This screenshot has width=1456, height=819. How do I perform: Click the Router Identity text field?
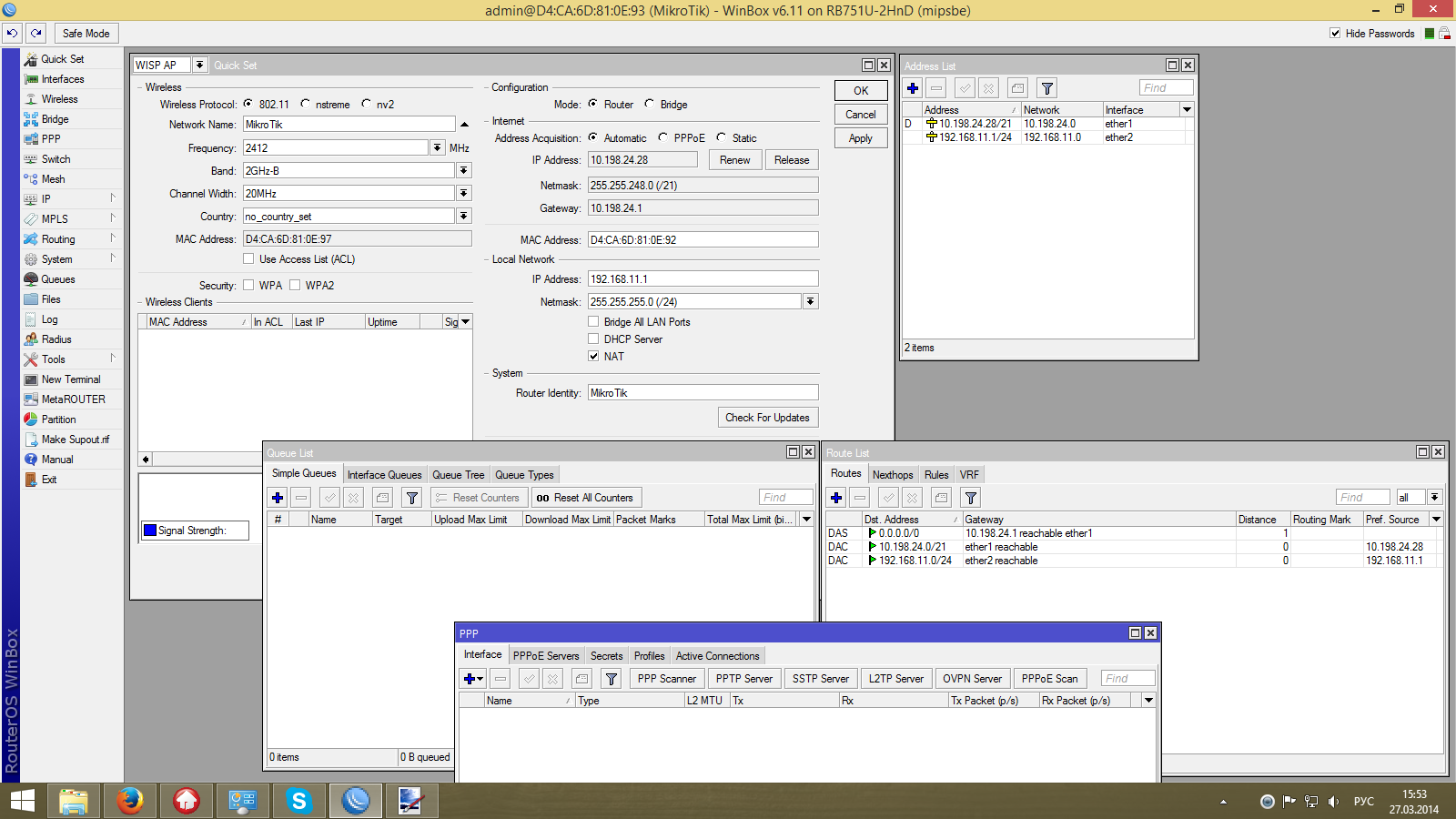click(703, 393)
